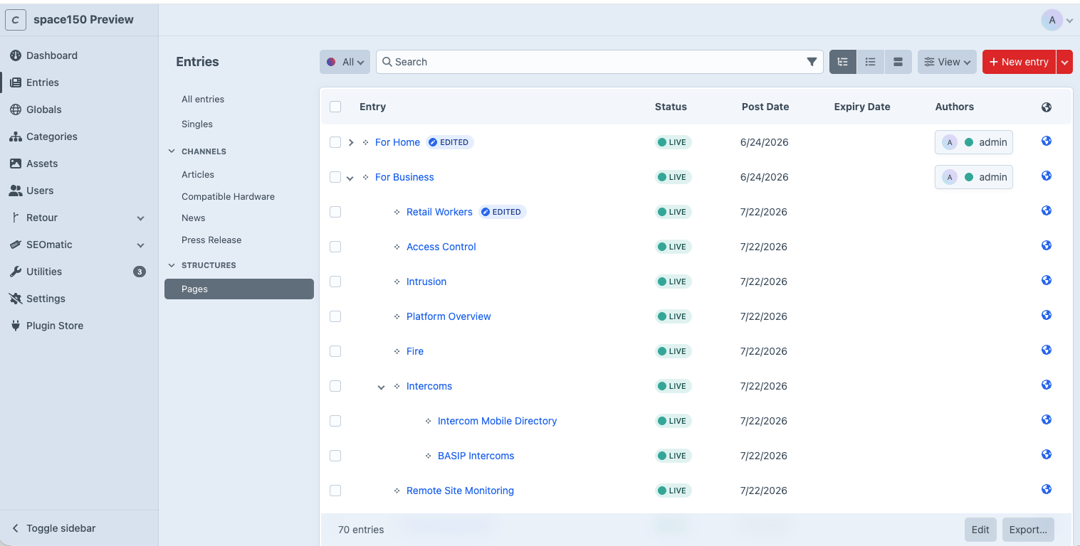Expand the SEOmatic sidebar submenu
Image resolution: width=1080 pixels, height=546 pixels.
[x=141, y=245]
